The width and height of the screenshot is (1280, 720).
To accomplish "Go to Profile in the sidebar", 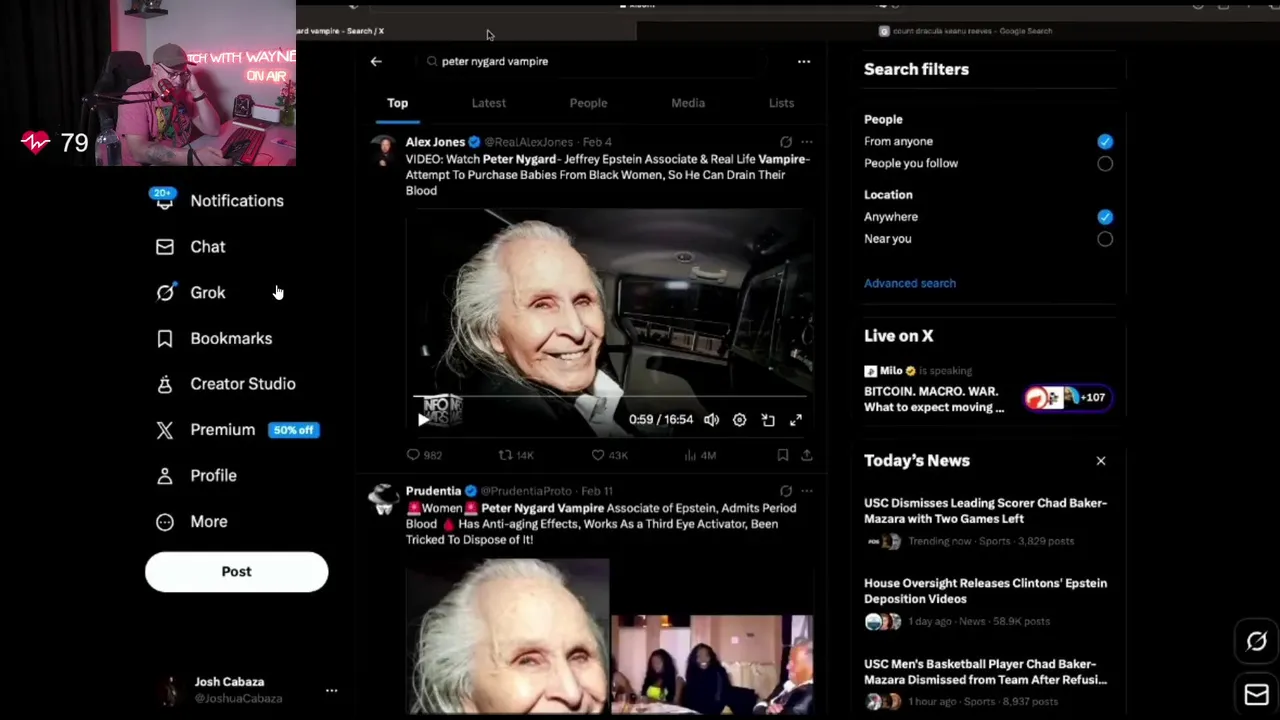I will coord(196,476).
